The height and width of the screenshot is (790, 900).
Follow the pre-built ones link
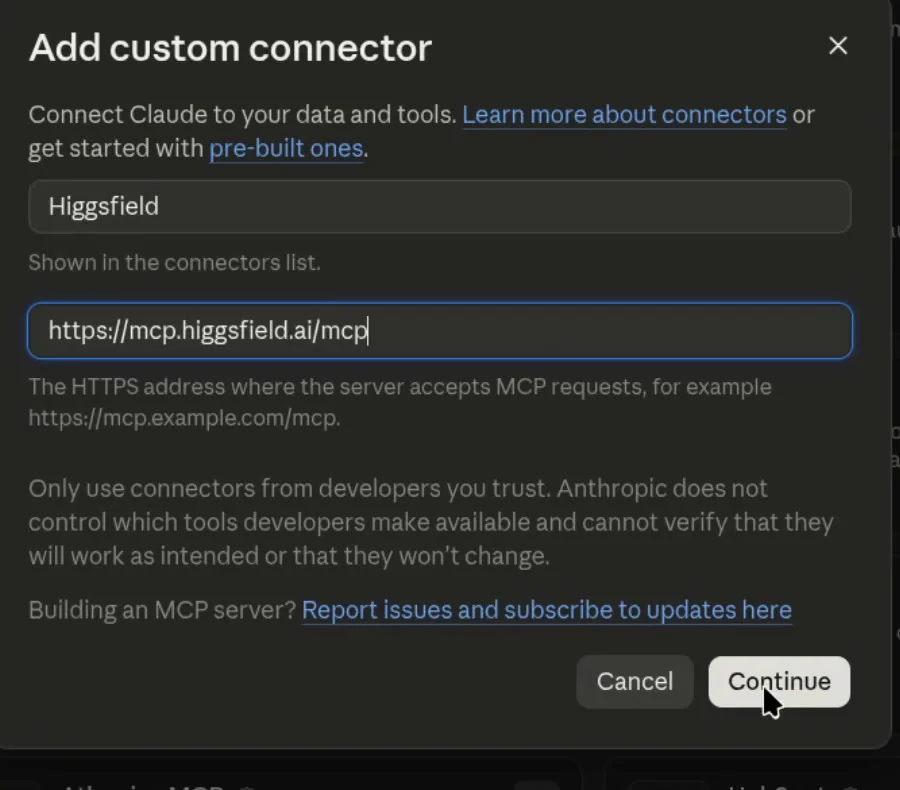[x=286, y=148]
